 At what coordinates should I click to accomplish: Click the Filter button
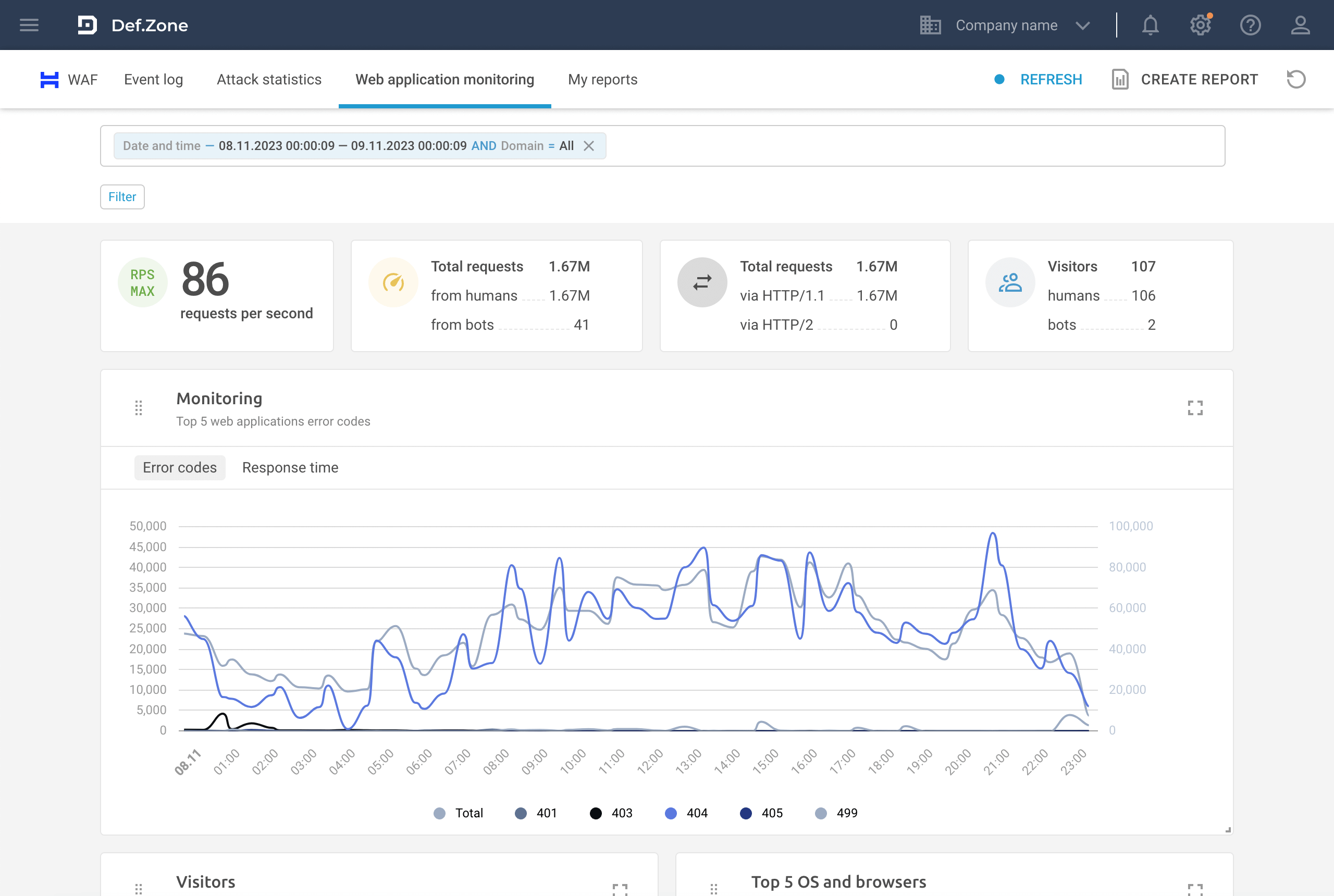tap(122, 196)
